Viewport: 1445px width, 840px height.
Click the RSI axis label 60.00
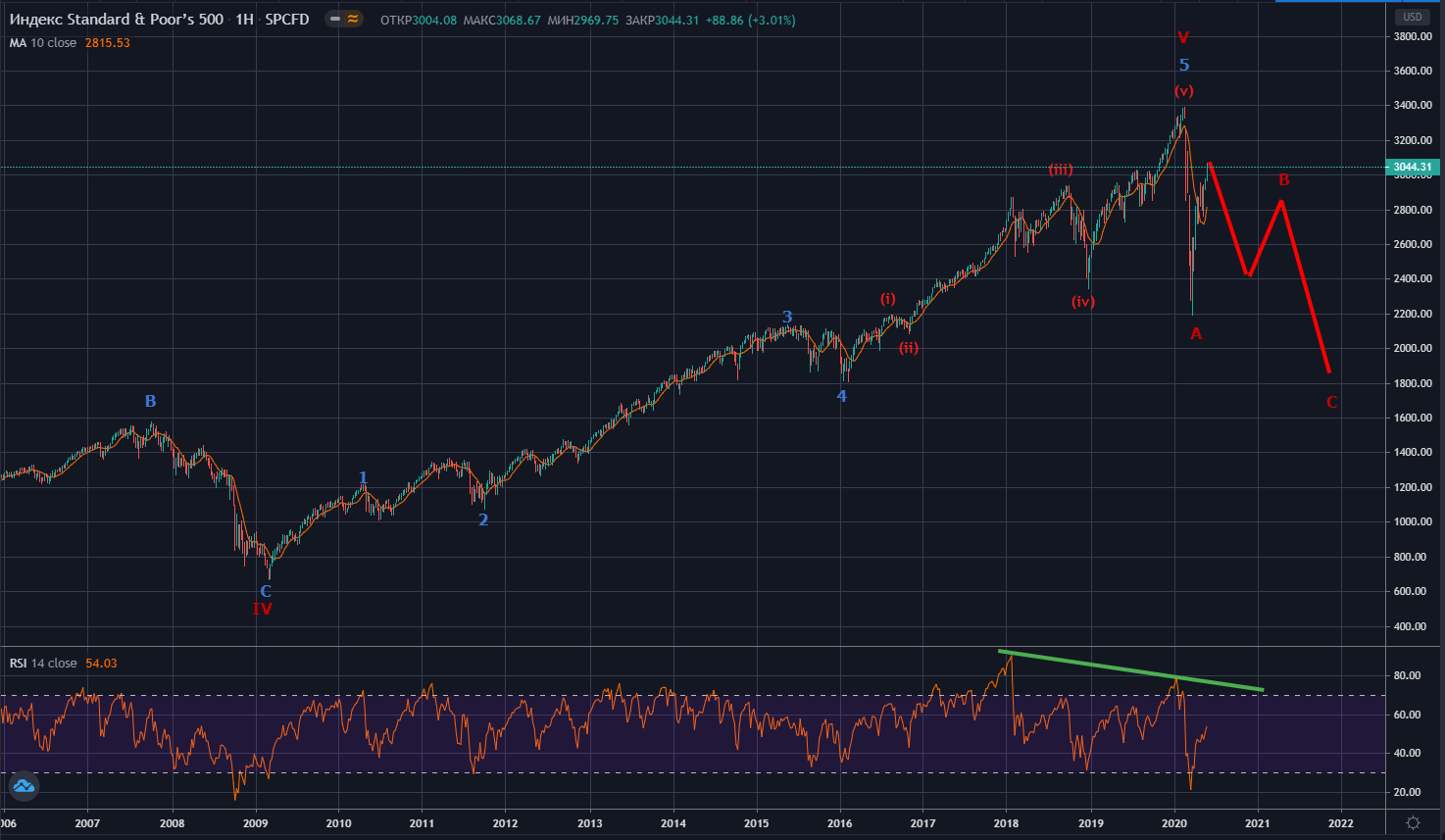1407,715
